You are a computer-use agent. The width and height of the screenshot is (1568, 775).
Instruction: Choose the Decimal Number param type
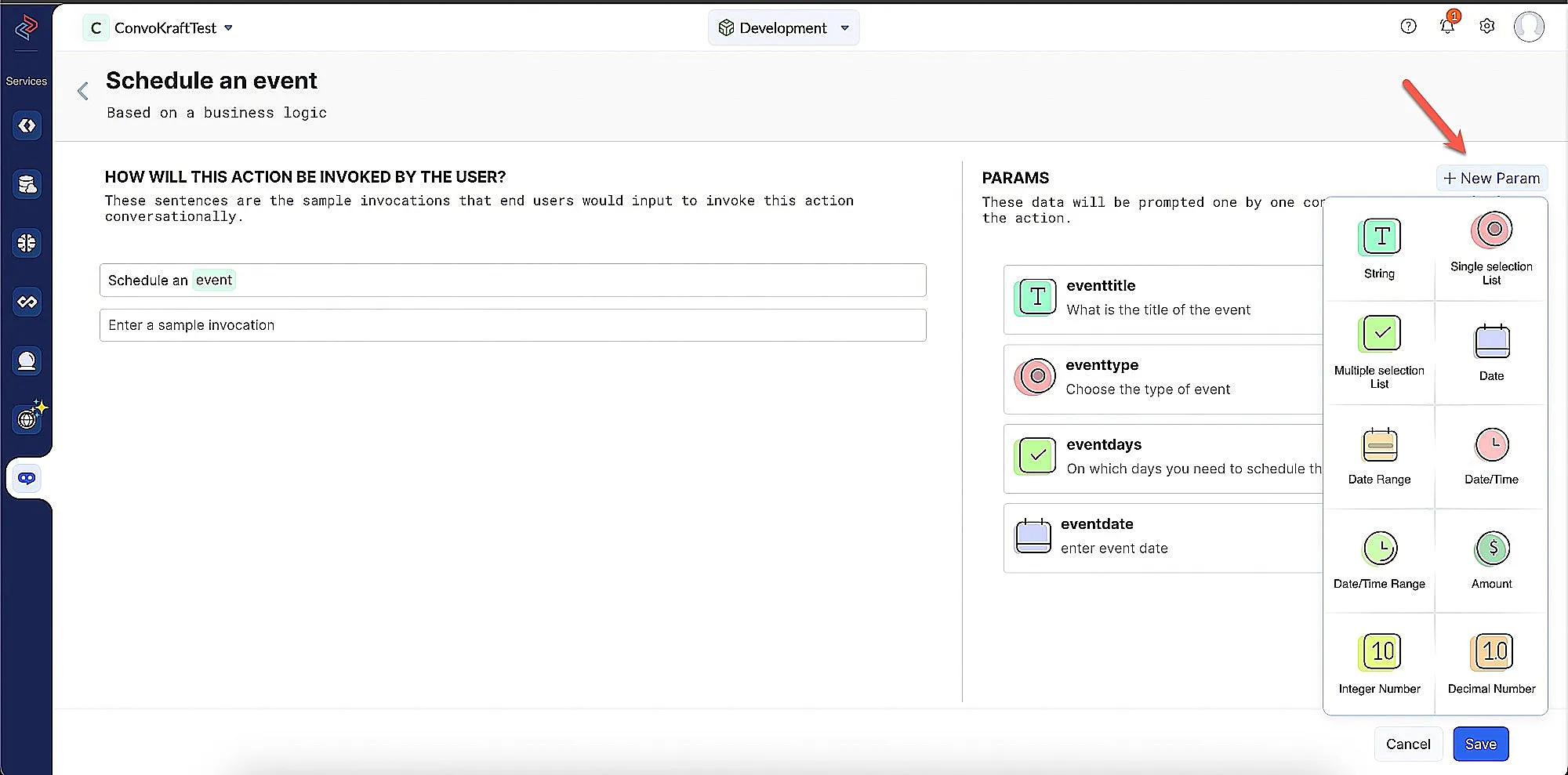1491,653
